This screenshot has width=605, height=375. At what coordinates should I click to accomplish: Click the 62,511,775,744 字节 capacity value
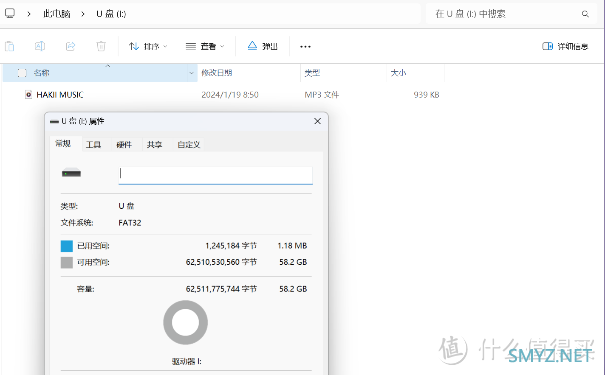tap(221, 289)
